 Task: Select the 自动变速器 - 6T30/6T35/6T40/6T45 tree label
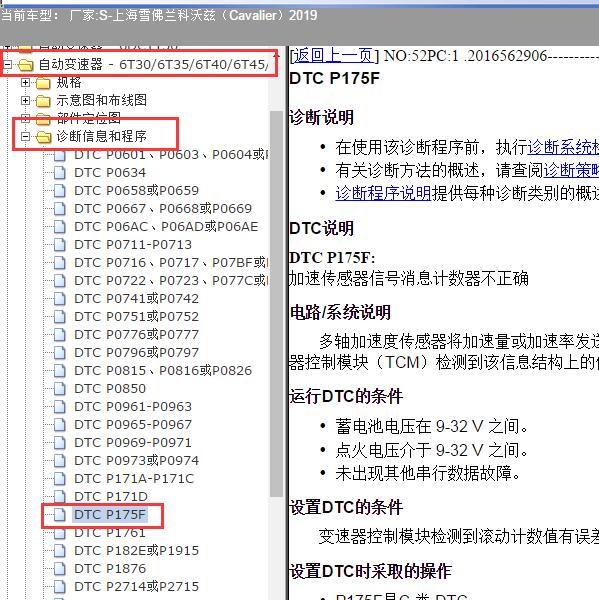pyautogui.click(x=153, y=65)
